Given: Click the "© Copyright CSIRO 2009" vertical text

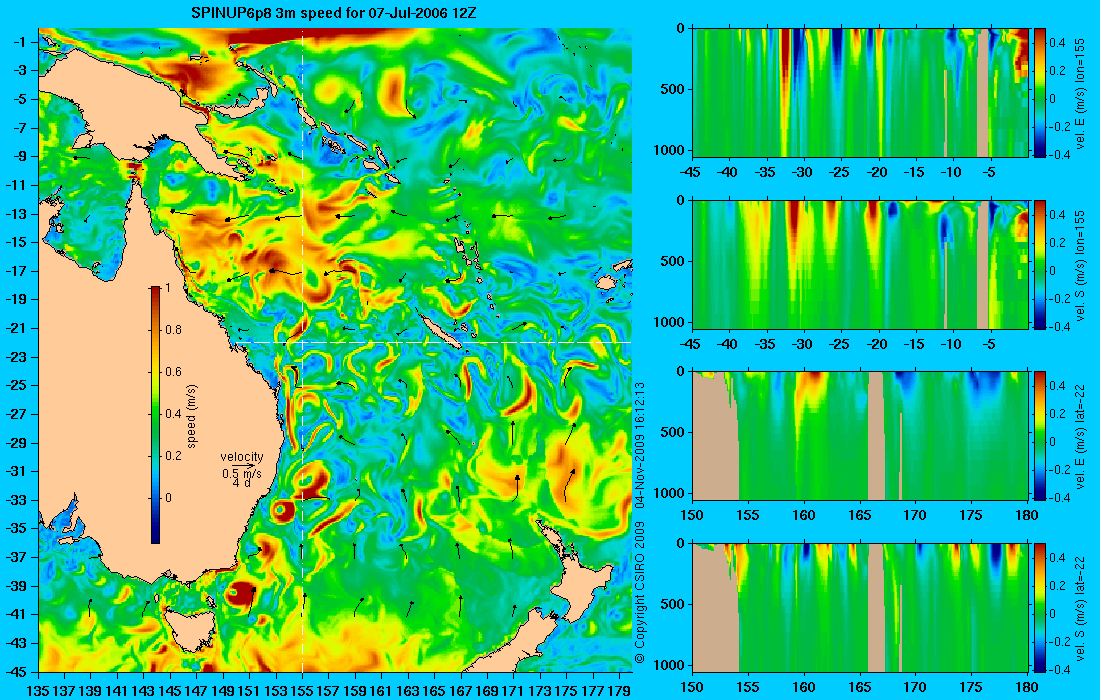Looking at the screenshot, I should click(x=639, y=593).
